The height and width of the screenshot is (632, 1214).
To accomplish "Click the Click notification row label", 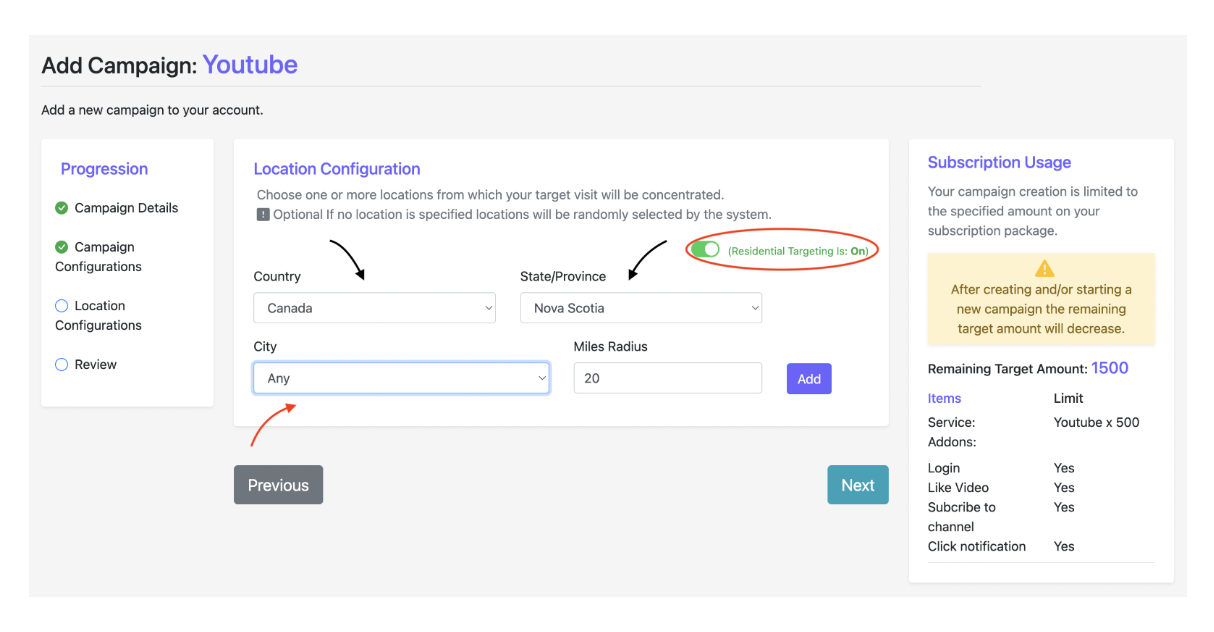I will pyautogui.click(x=977, y=546).
